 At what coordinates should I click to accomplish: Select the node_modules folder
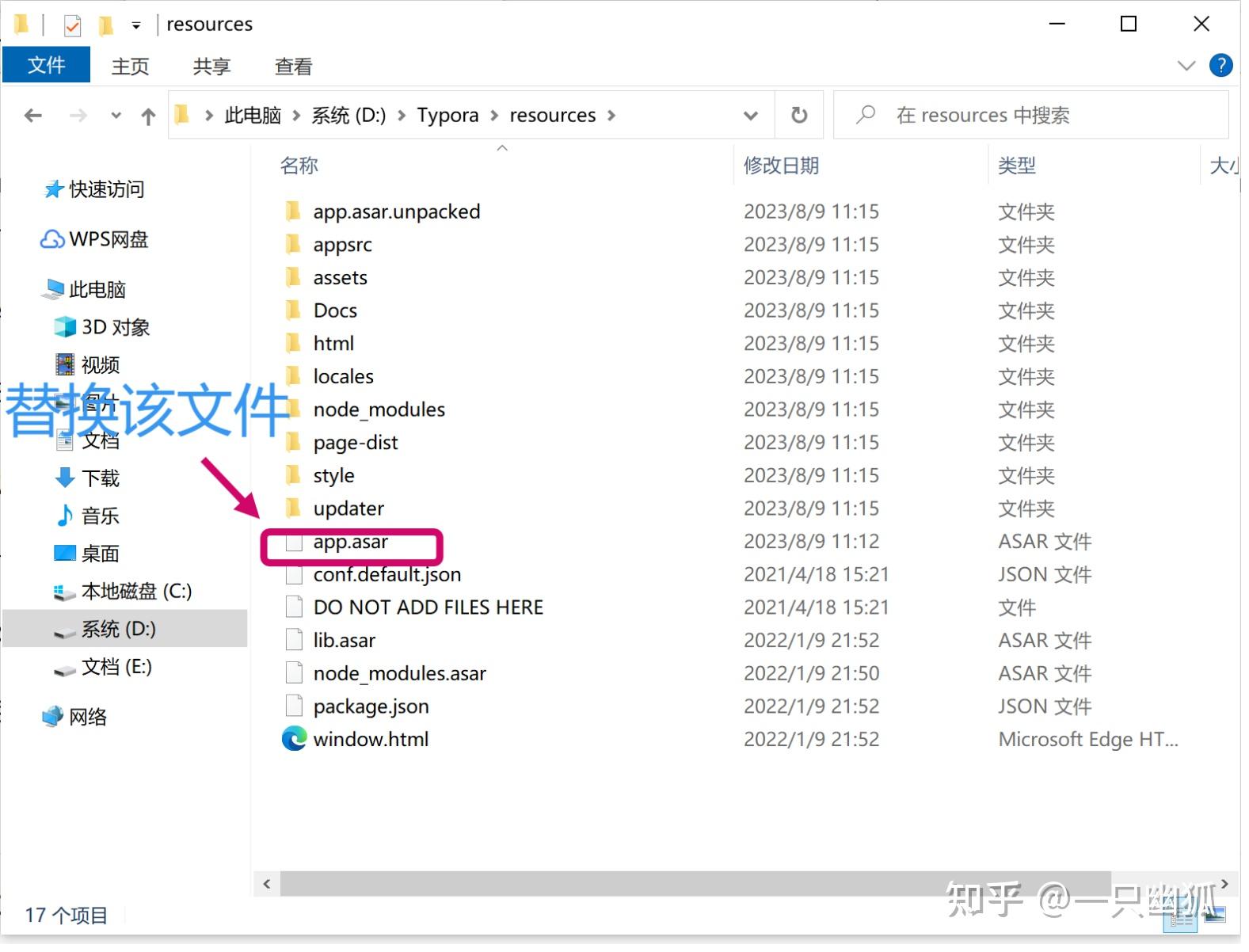point(379,409)
